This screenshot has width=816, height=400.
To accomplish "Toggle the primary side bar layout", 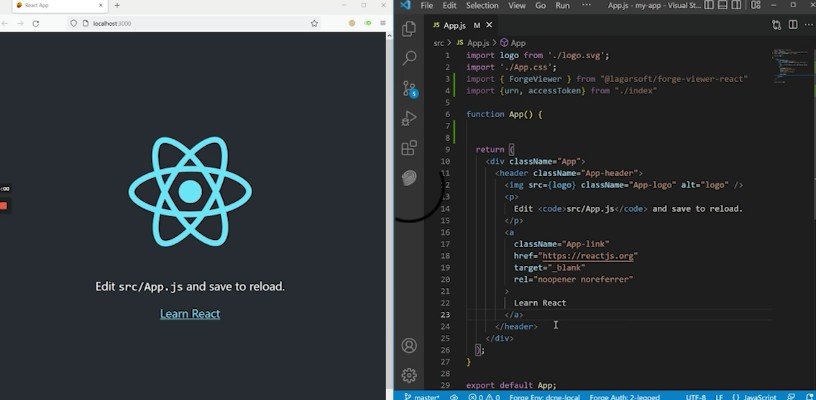I will coord(709,5).
